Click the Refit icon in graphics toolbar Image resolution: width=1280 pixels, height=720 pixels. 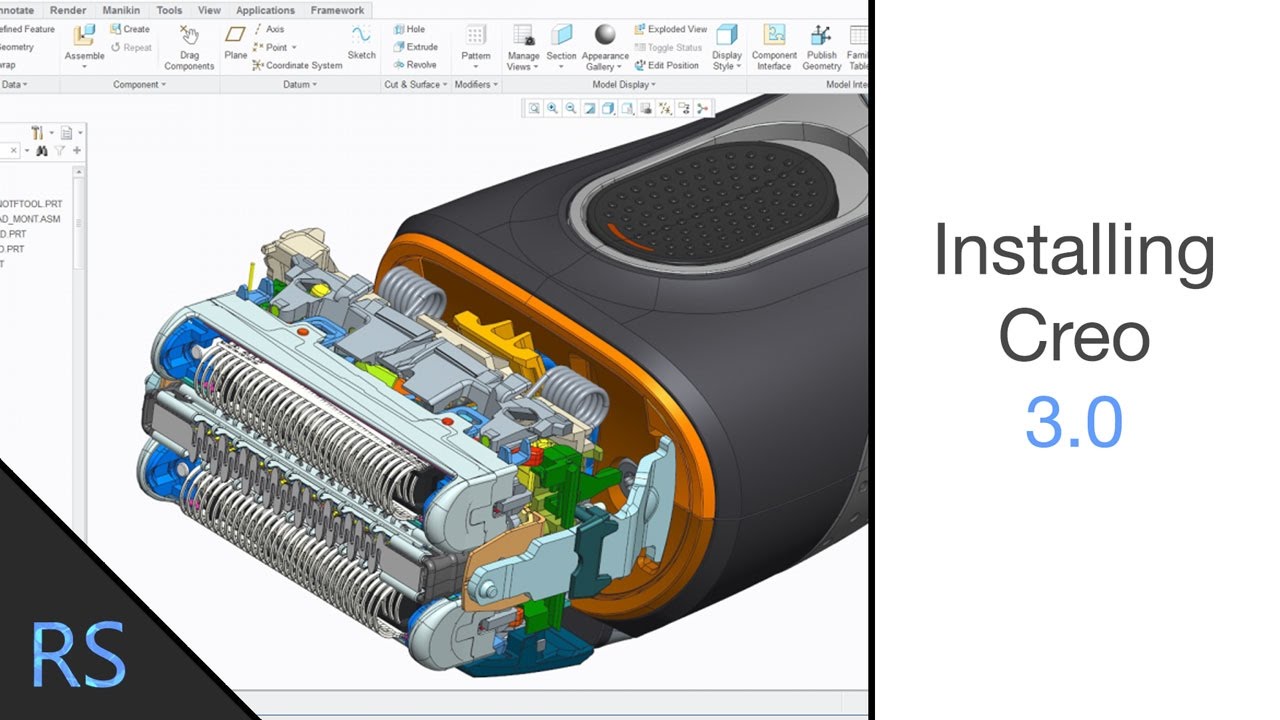pos(534,108)
